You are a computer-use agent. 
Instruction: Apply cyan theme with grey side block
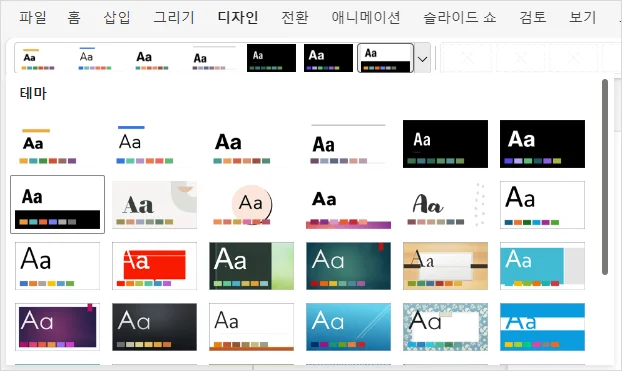(x=542, y=266)
